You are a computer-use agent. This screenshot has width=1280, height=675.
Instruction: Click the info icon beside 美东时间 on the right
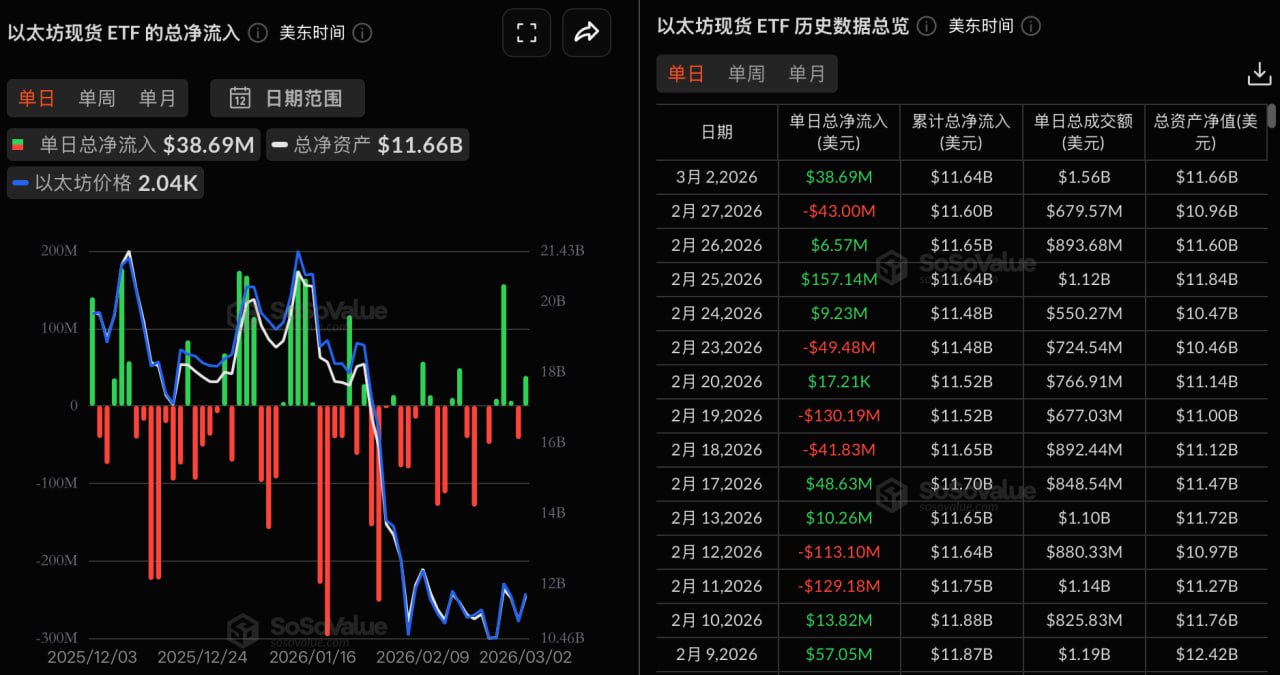1029,27
